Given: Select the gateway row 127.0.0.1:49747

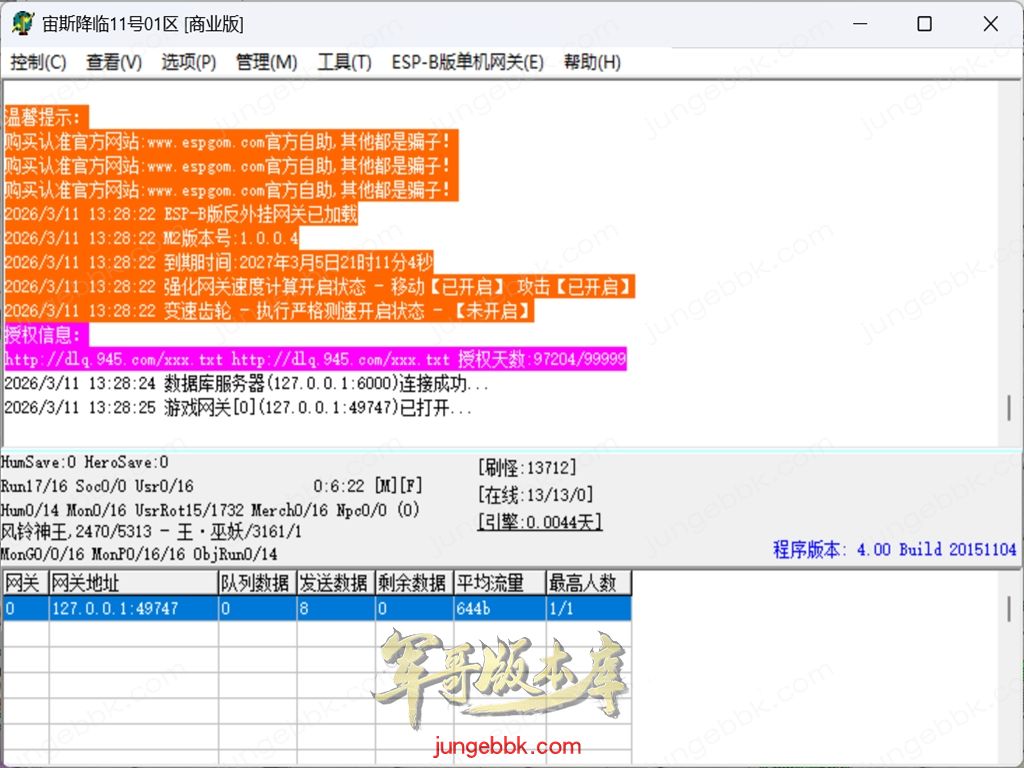Looking at the screenshot, I should click(317, 608).
